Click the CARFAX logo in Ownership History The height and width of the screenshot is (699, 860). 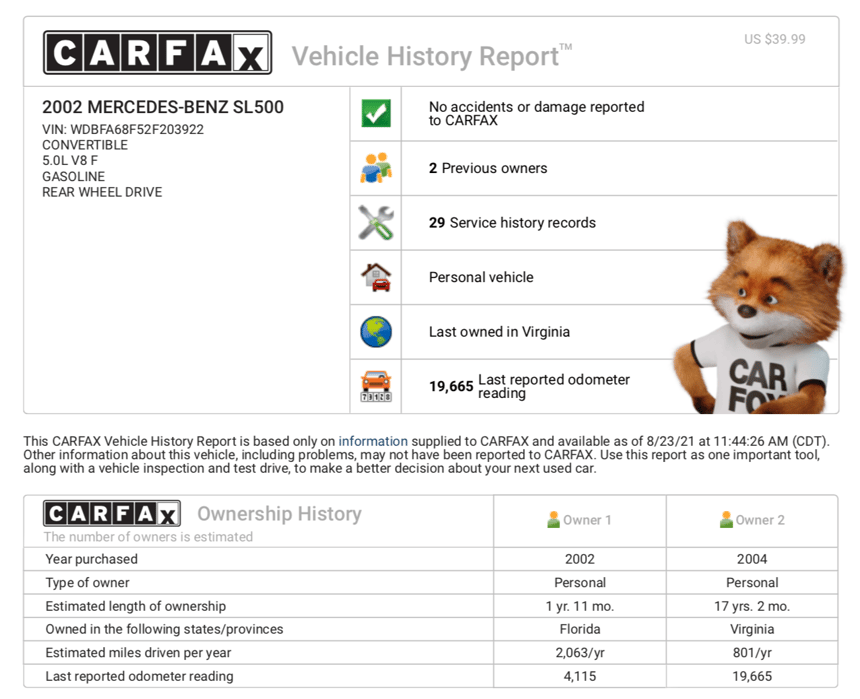click(112, 514)
